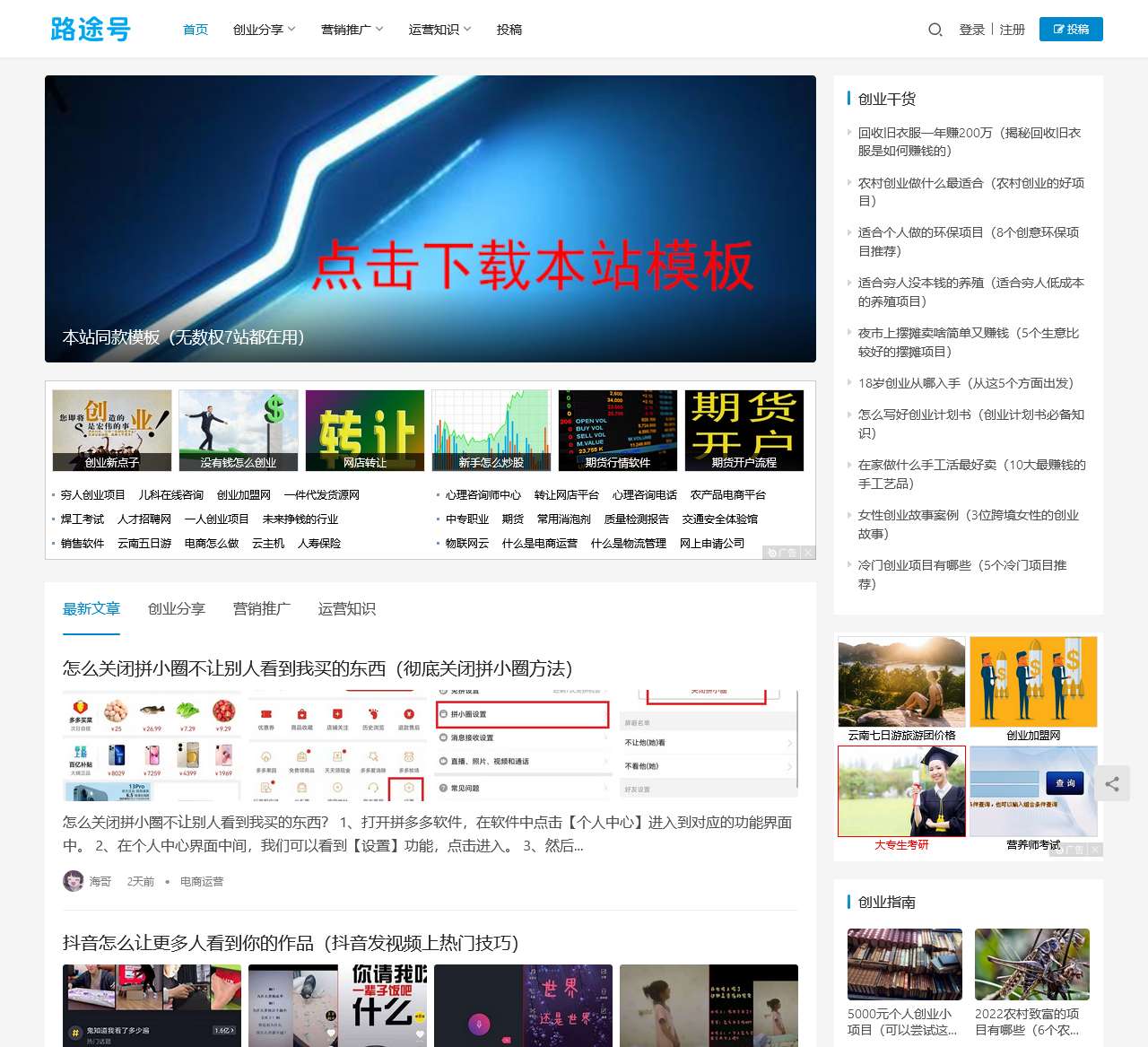
Task: Click the 创业新点子 thumbnail image
Action: (x=112, y=431)
